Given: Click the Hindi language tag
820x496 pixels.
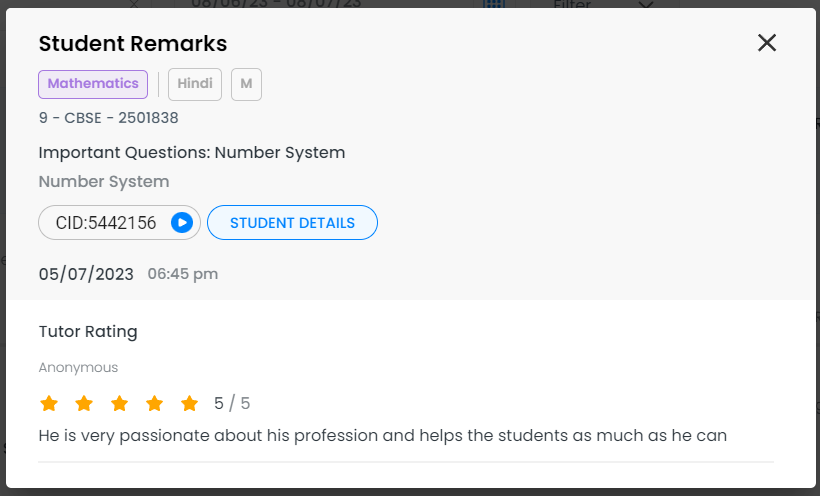Looking at the screenshot, I should [195, 84].
